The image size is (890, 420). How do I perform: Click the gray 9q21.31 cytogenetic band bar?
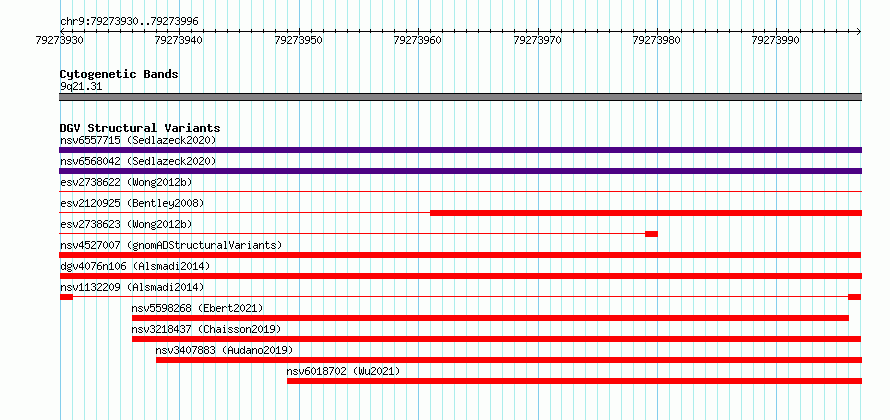(x=460, y=97)
